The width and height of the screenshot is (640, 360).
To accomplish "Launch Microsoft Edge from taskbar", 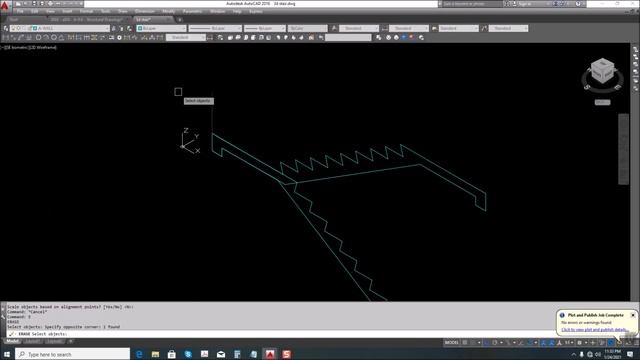I will 139,354.
